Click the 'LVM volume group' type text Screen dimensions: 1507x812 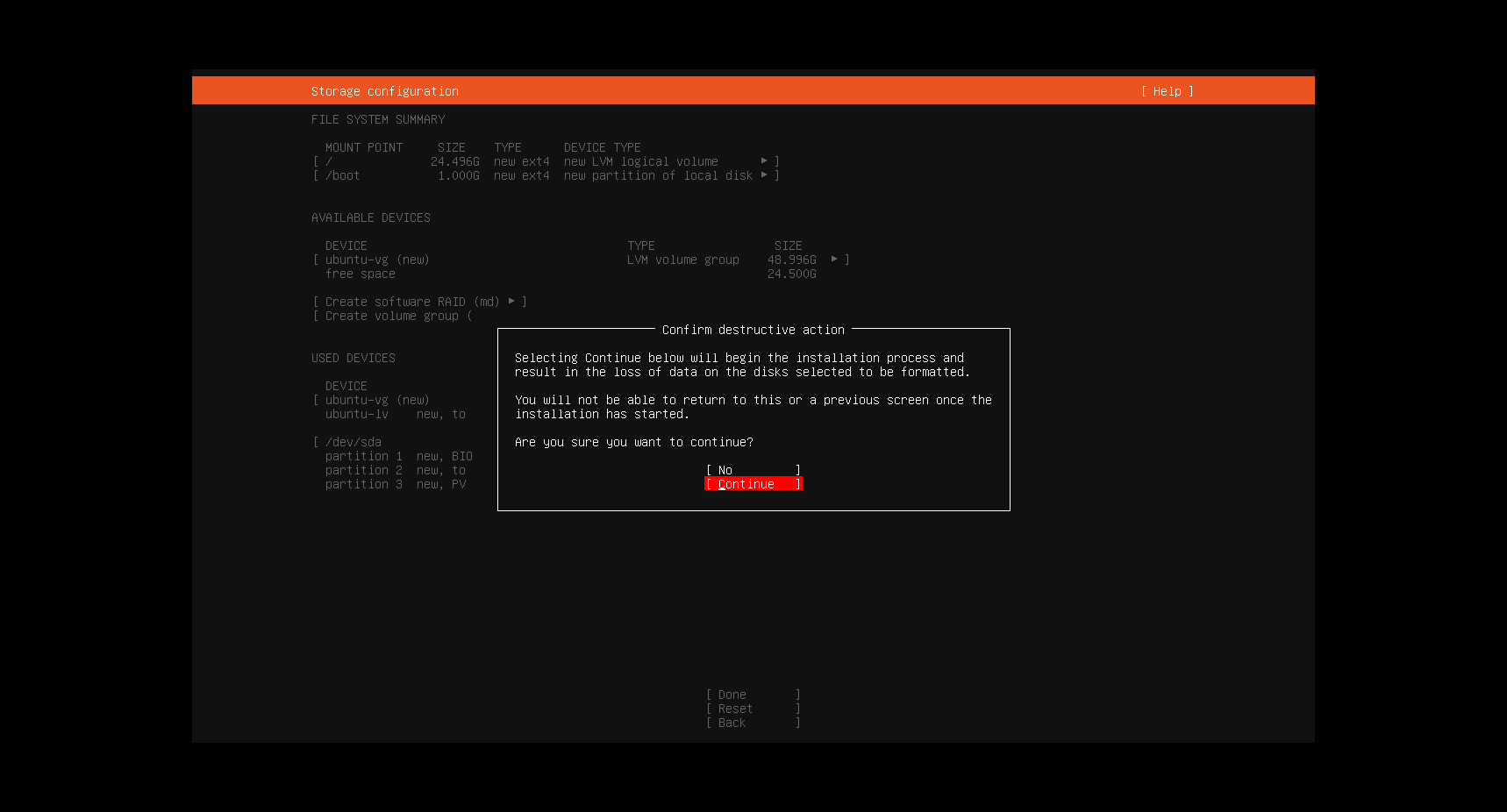pos(682,260)
